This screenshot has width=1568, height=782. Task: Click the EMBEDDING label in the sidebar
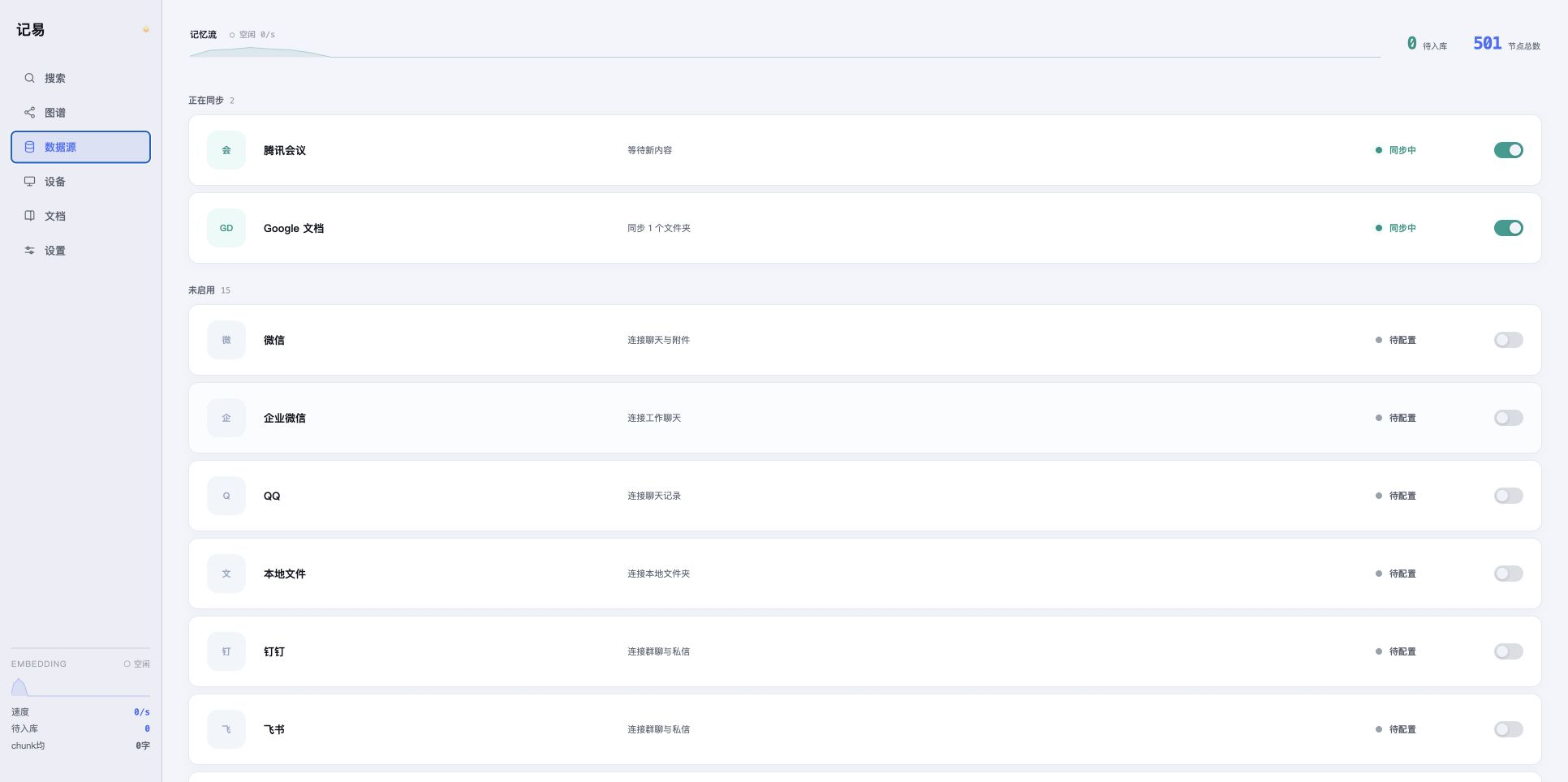39,664
